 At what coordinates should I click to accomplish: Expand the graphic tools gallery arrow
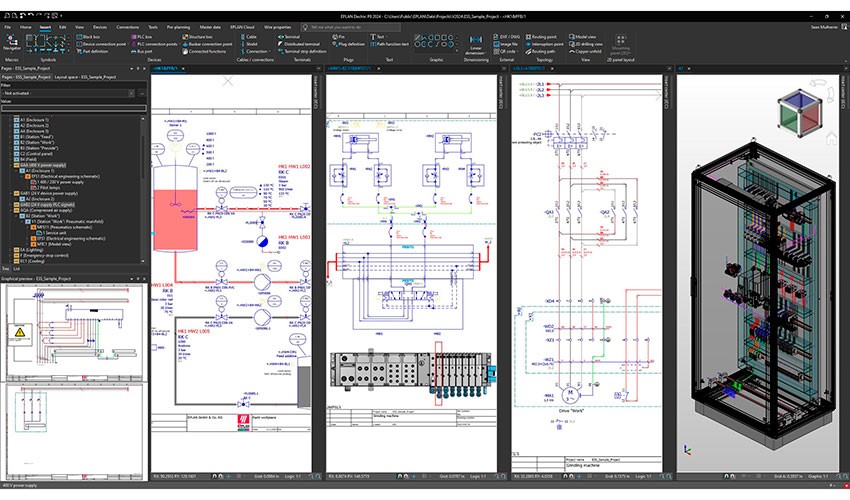click(x=456, y=50)
